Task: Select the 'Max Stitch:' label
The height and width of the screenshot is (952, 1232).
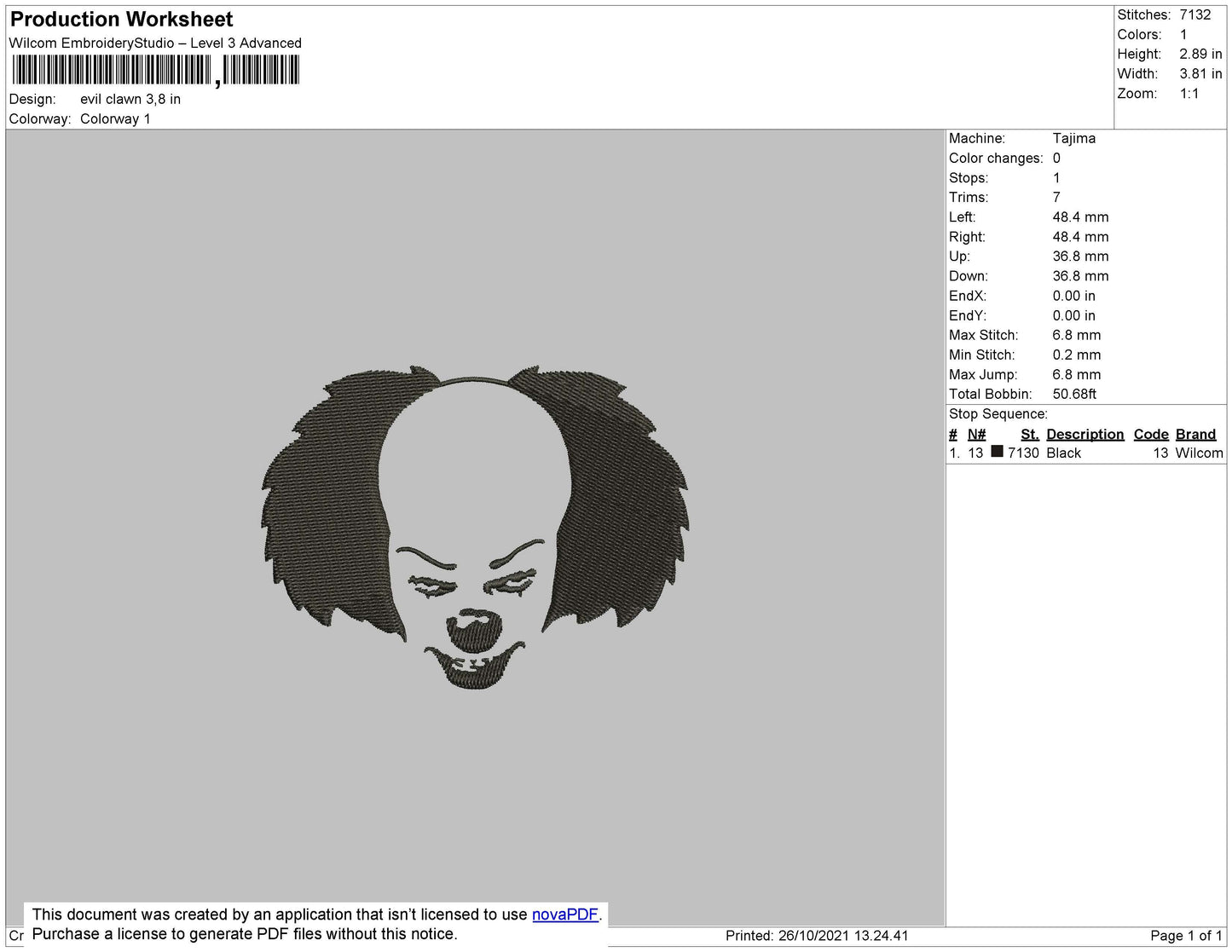Action: click(x=983, y=335)
